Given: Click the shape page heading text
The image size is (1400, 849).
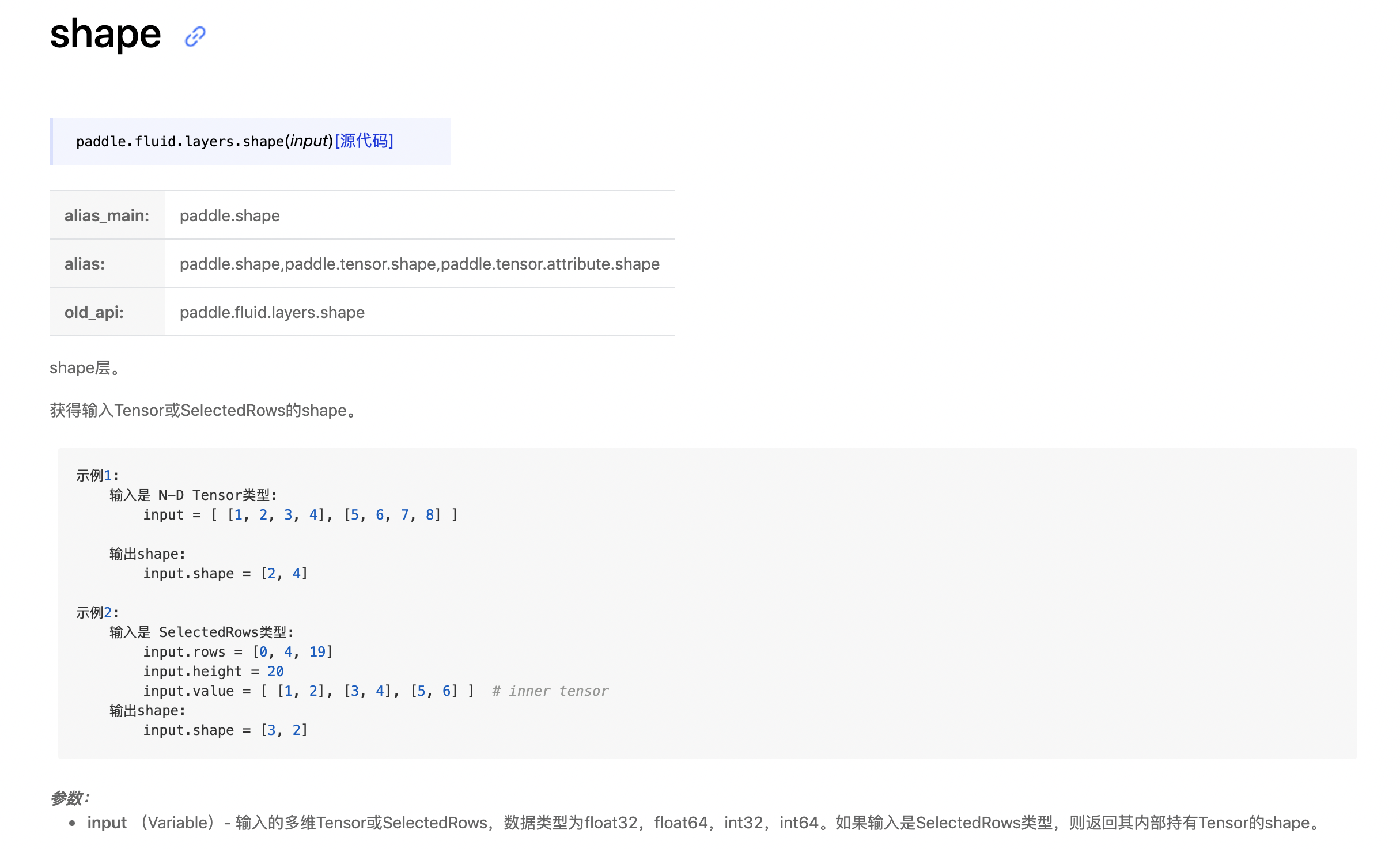Looking at the screenshot, I should tap(105, 35).
